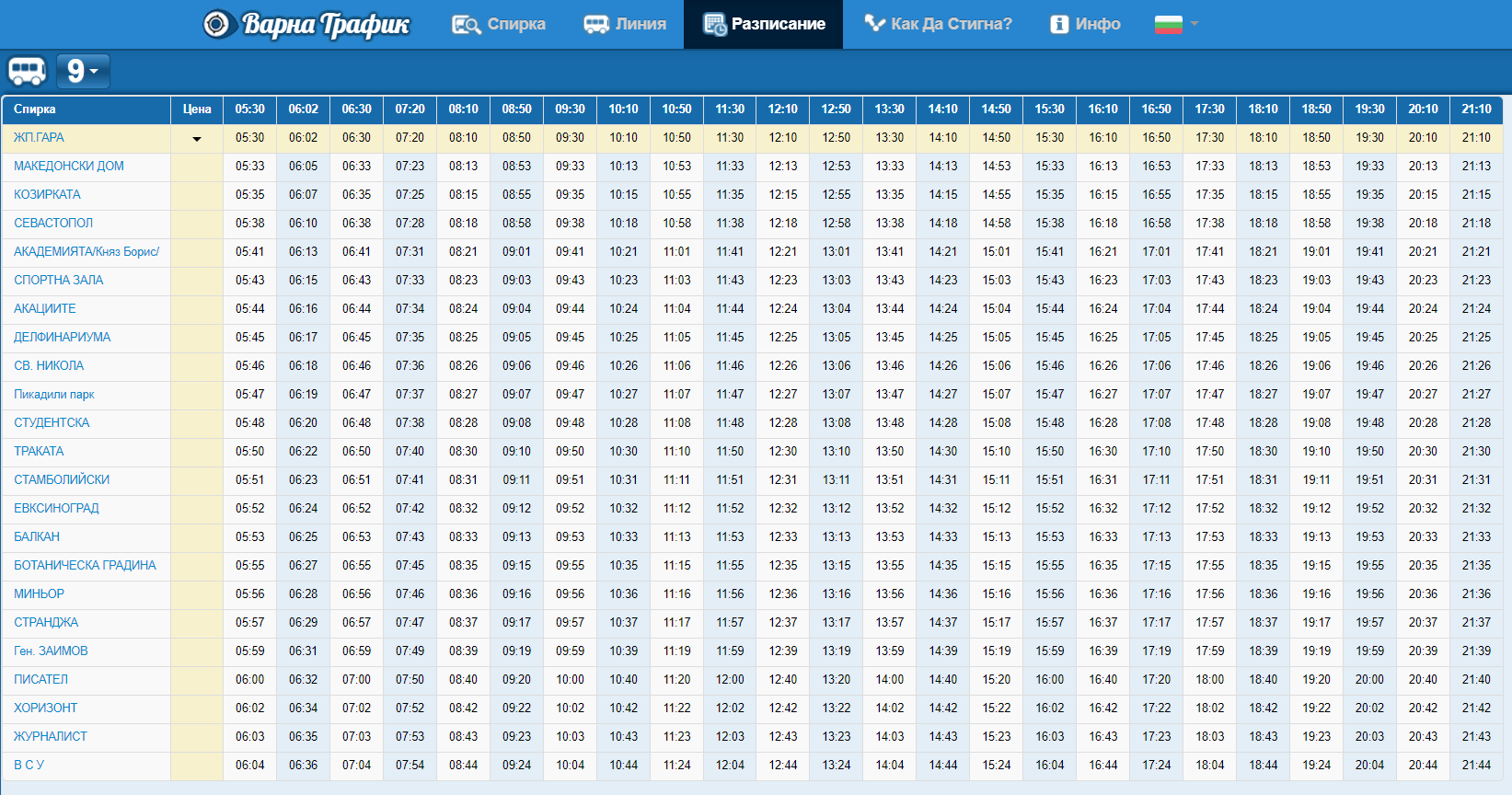Select the Разписание tab
1512x795 pixels.
pyautogui.click(x=764, y=24)
